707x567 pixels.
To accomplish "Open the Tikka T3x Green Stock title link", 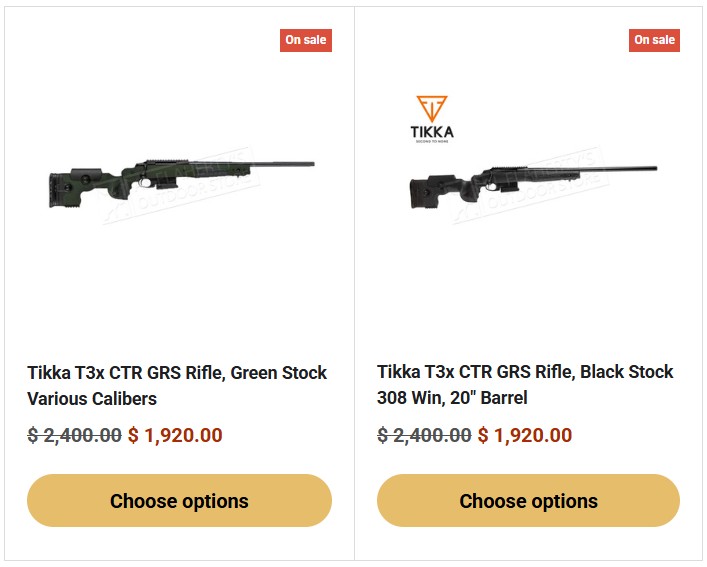I will click(177, 373).
